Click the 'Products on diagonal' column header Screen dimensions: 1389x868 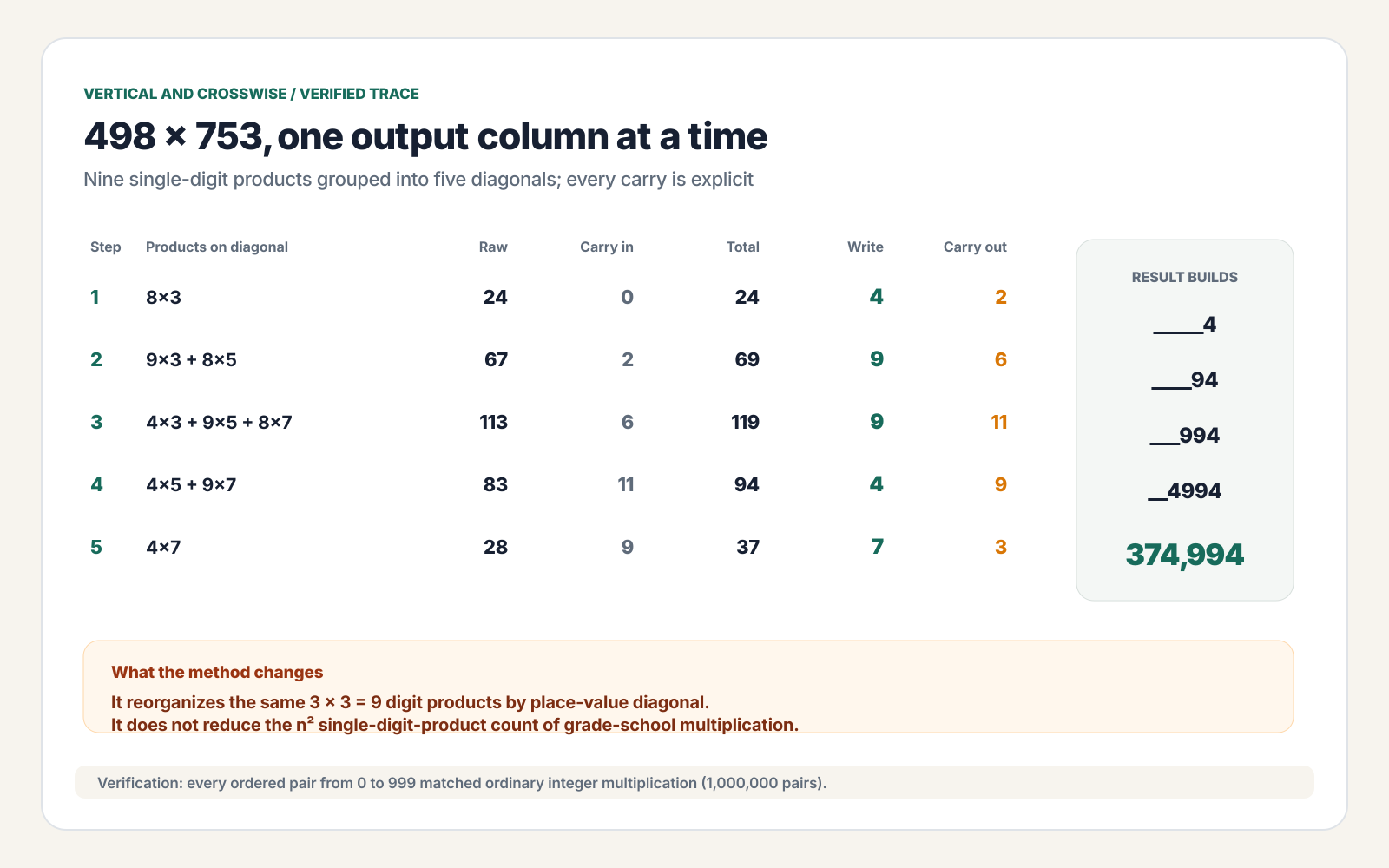217,247
